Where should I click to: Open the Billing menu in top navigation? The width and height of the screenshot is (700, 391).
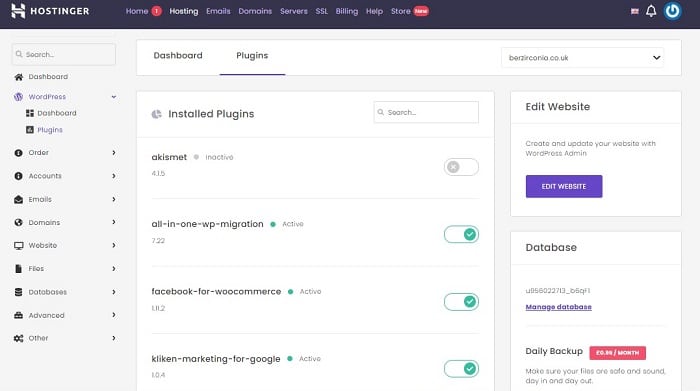click(x=346, y=11)
